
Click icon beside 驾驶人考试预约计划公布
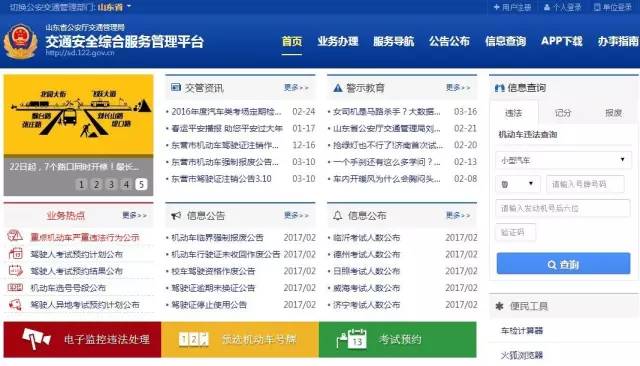pyautogui.click(x=16, y=253)
